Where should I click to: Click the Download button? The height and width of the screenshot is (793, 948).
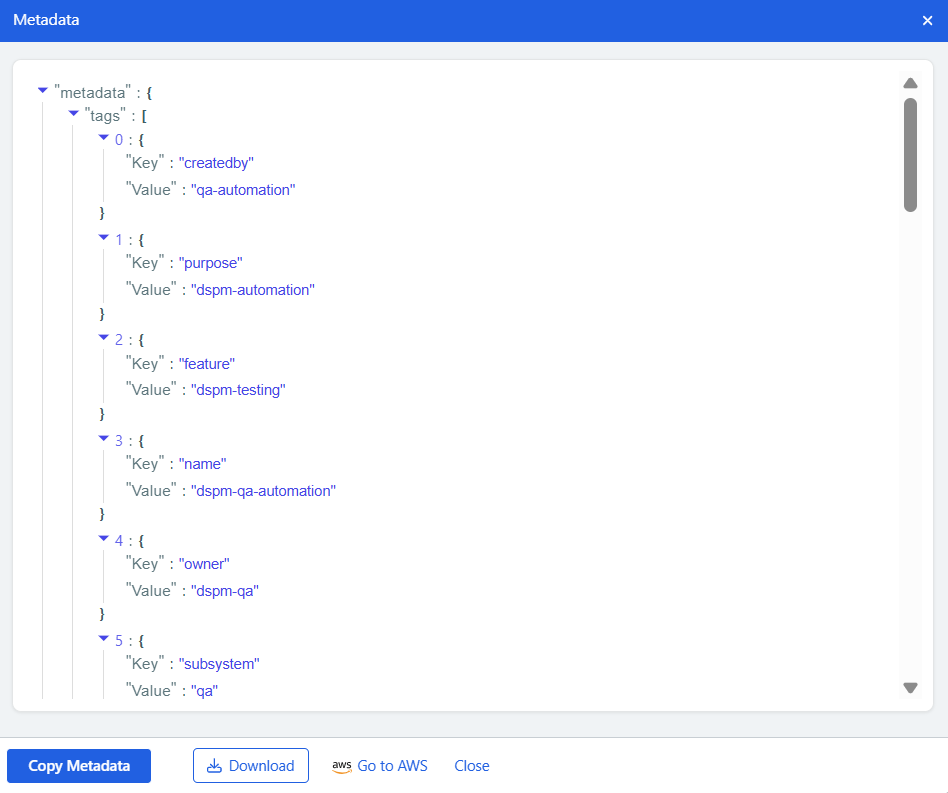250,765
